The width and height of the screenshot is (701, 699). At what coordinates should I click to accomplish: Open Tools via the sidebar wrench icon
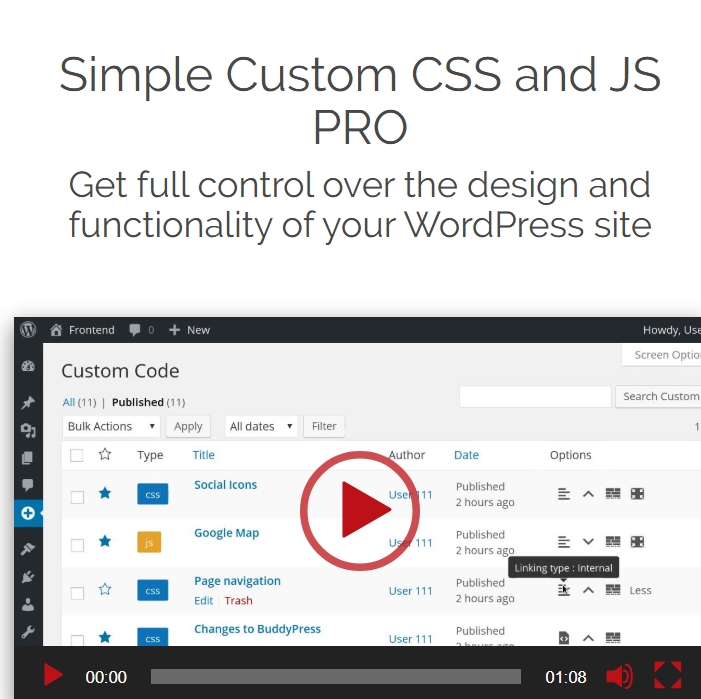(28, 632)
